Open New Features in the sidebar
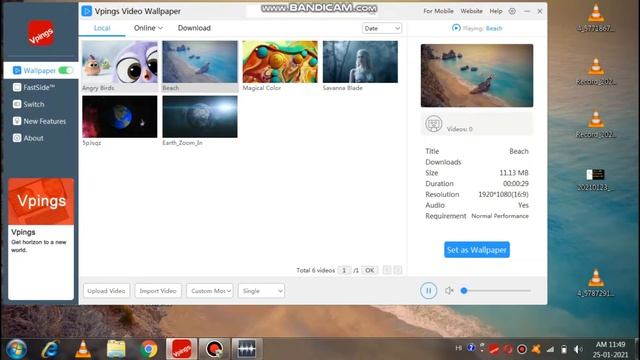Viewport: 640px width, 360px height. (39, 121)
